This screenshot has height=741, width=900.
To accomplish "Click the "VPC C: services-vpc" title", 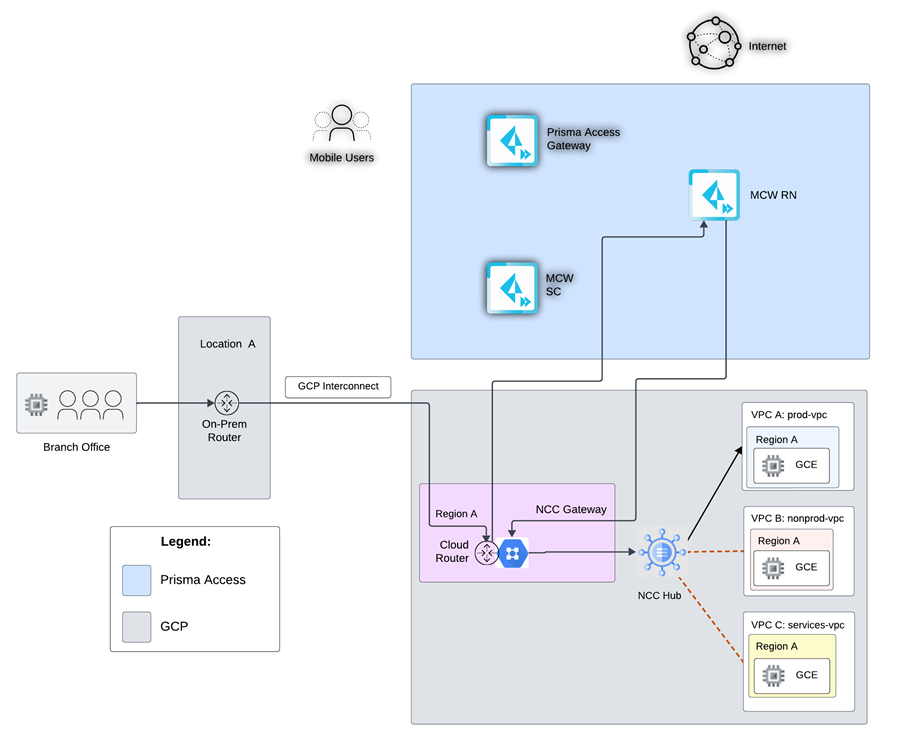I will (797, 625).
